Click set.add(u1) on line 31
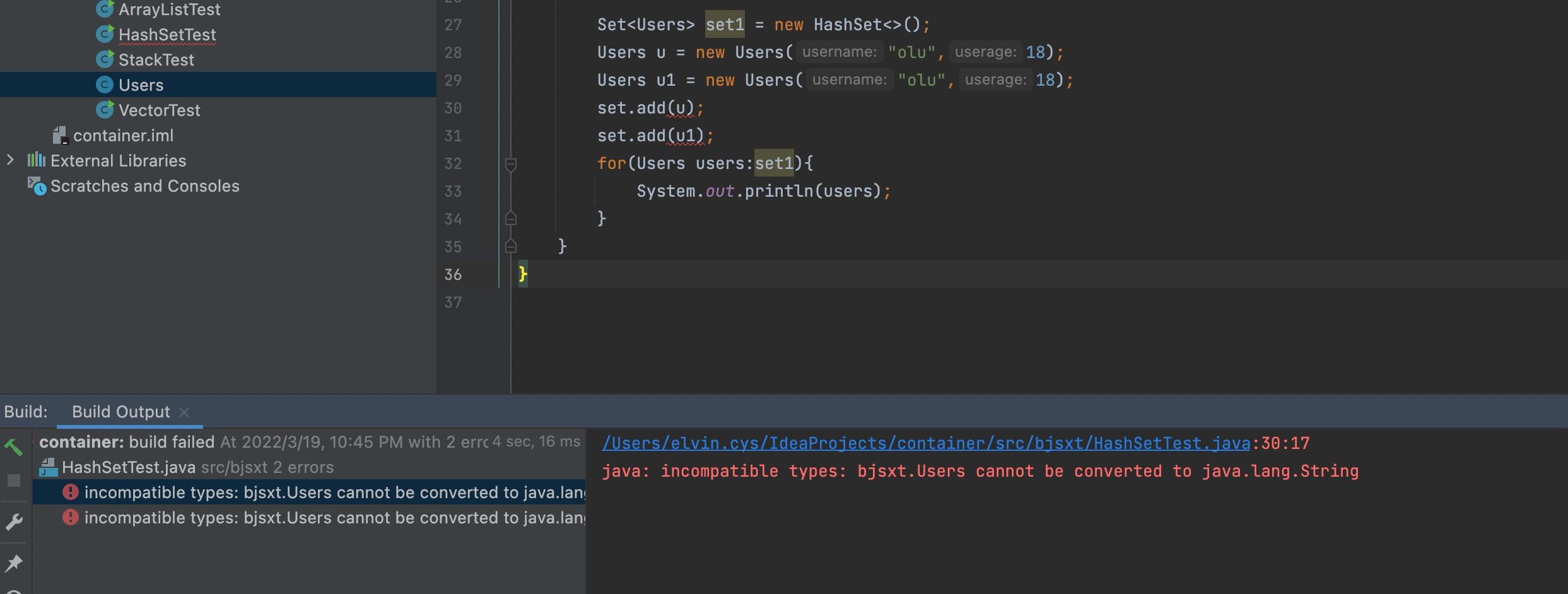Screen dimensions: 1568x594 (x=655, y=136)
